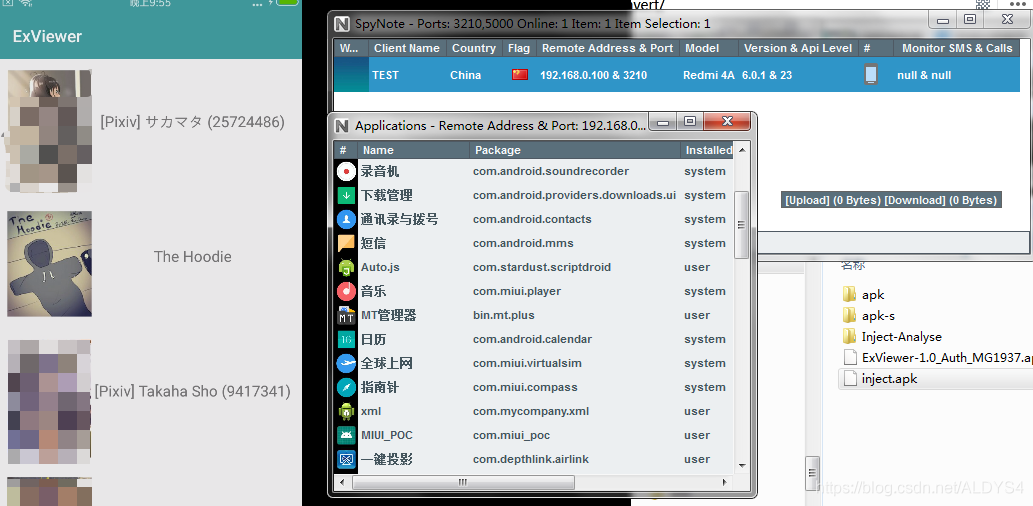Click com.depthlink.airlink package text
This screenshot has height=506, width=1033.
coord(531,459)
